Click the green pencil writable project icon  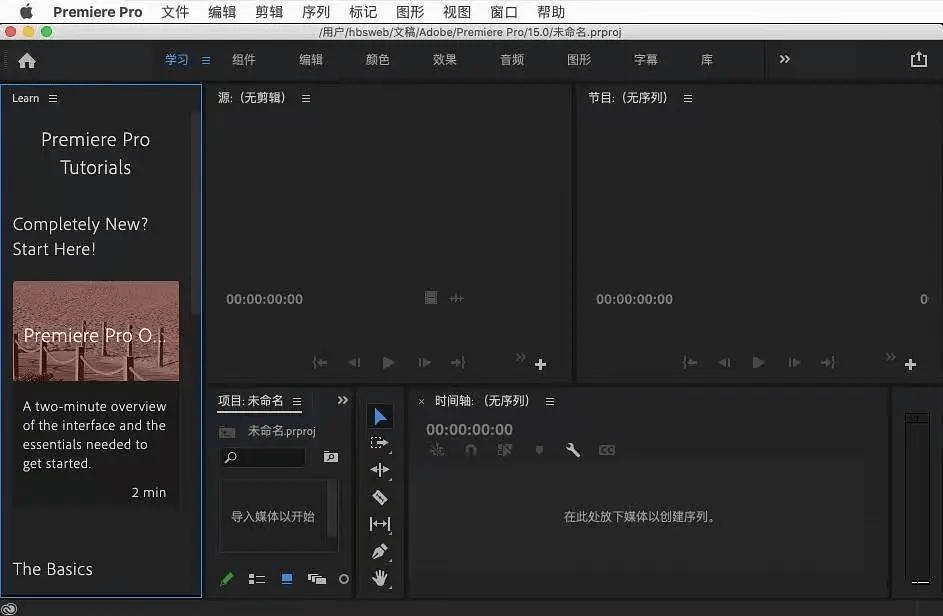pyautogui.click(x=227, y=579)
